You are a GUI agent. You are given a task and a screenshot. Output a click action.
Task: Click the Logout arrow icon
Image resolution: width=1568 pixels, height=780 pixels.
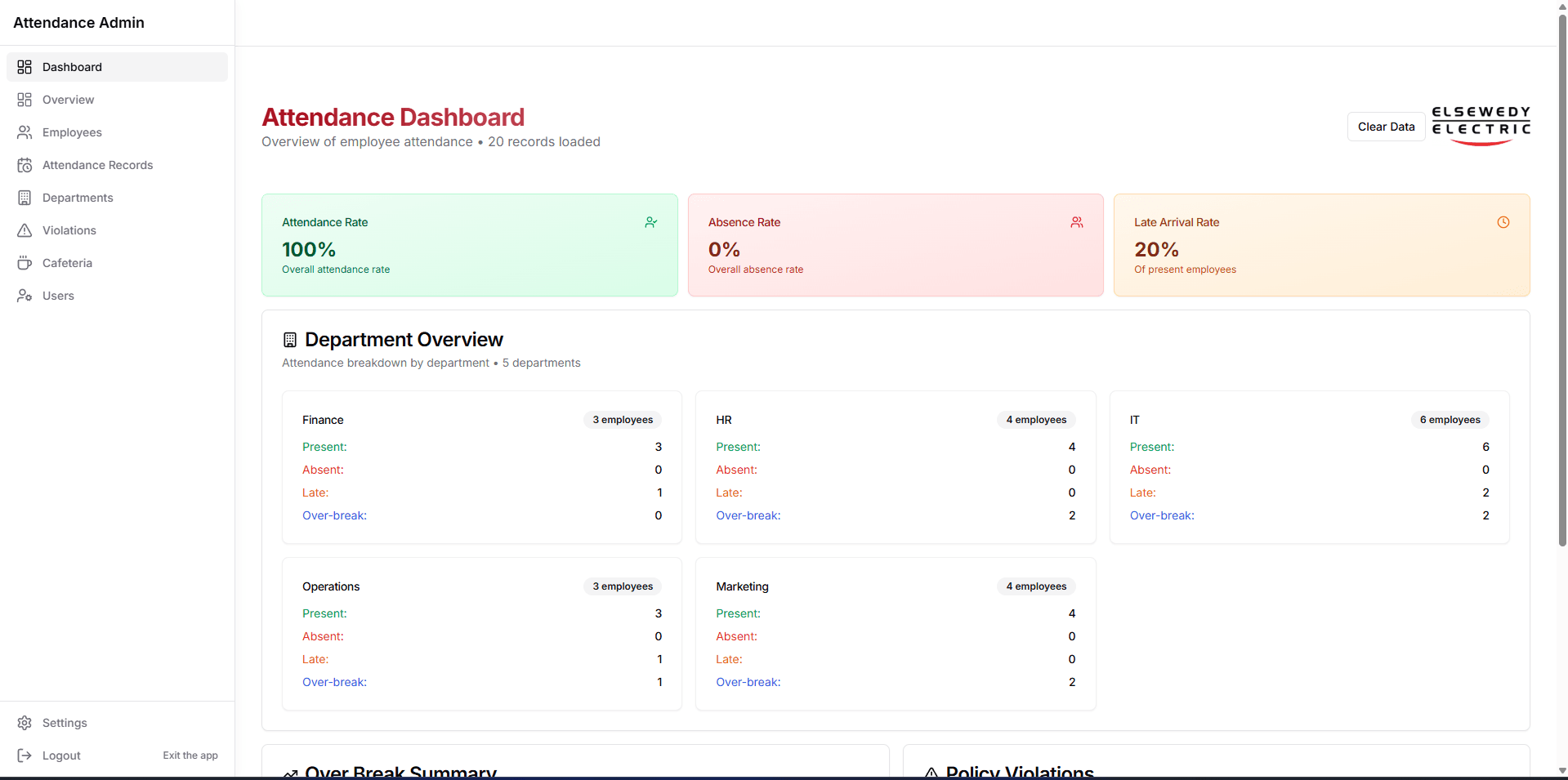25,755
